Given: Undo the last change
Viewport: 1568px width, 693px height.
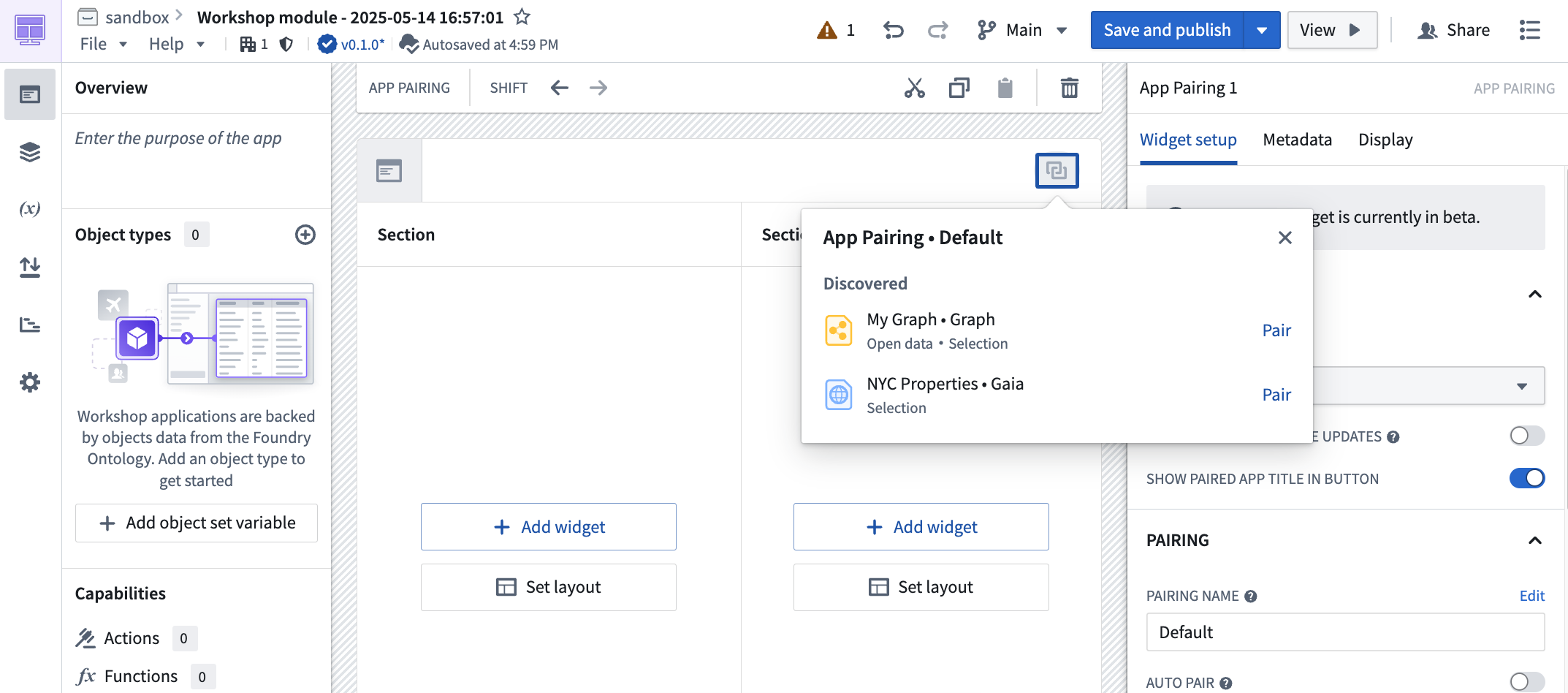Looking at the screenshot, I should [893, 30].
